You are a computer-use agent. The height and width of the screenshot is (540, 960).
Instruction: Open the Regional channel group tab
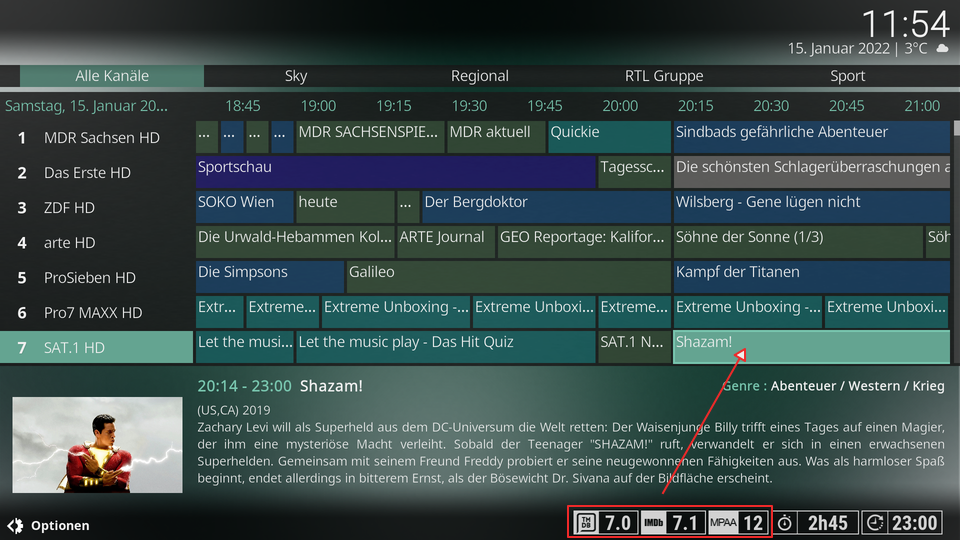pos(479,76)
